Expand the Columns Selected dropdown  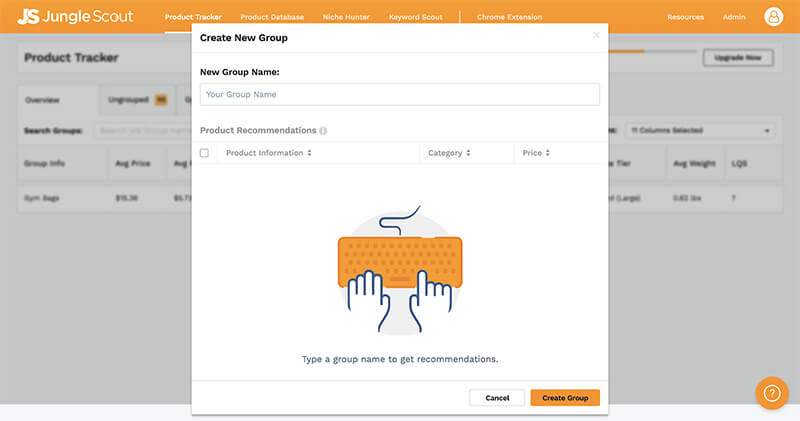point(699,131)
